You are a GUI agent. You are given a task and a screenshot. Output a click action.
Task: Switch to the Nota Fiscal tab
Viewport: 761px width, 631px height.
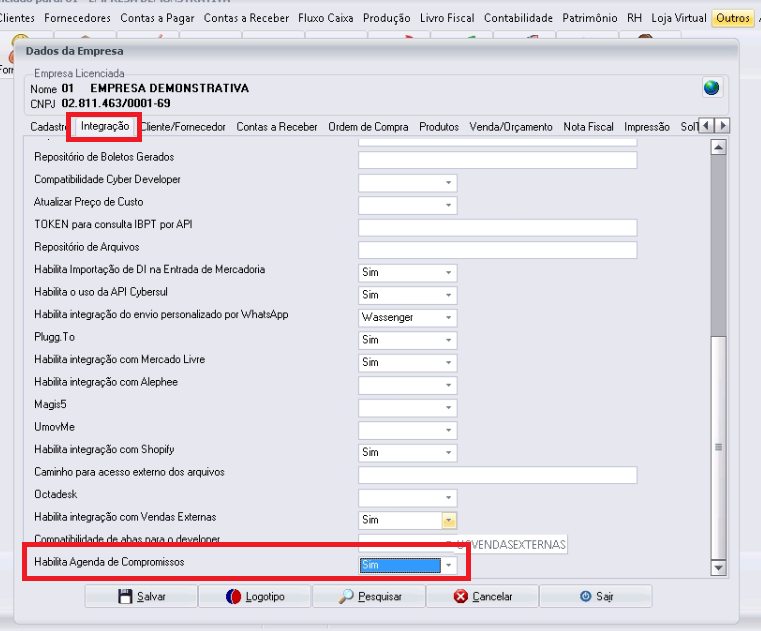pos(588,127)
